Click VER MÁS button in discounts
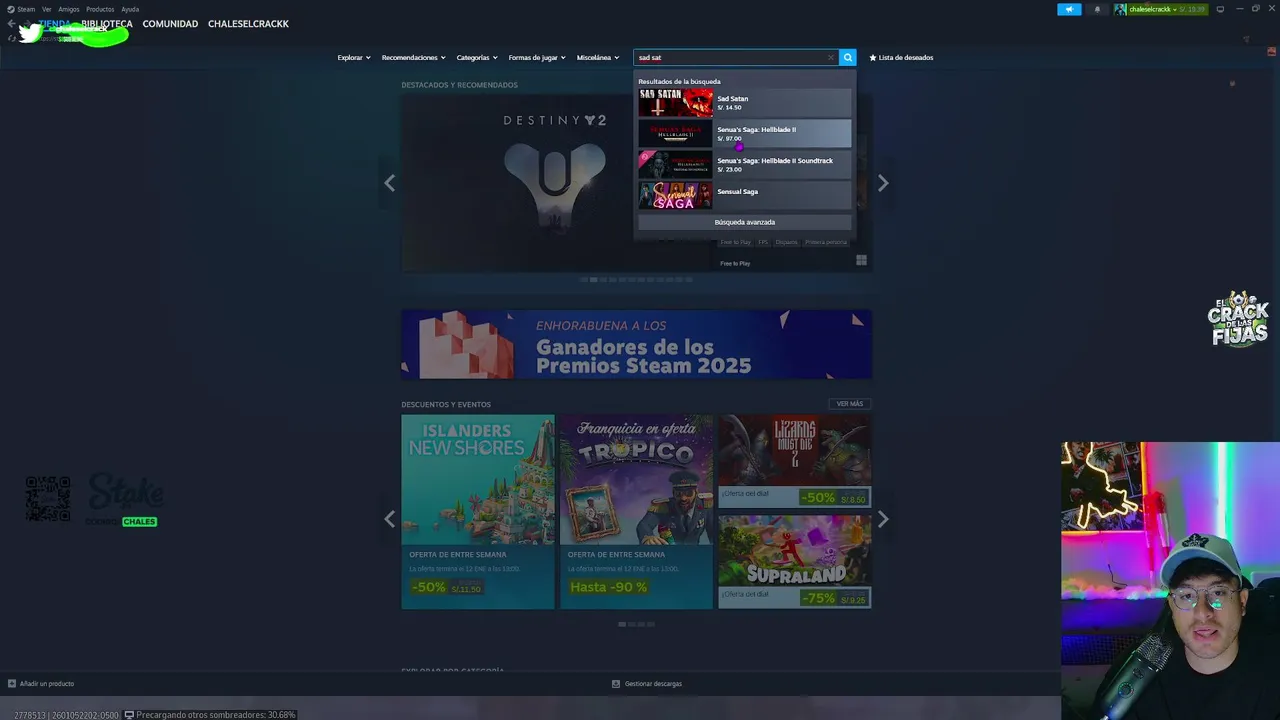Viewport: 1280px width, 720px height. tap(850, 404)
